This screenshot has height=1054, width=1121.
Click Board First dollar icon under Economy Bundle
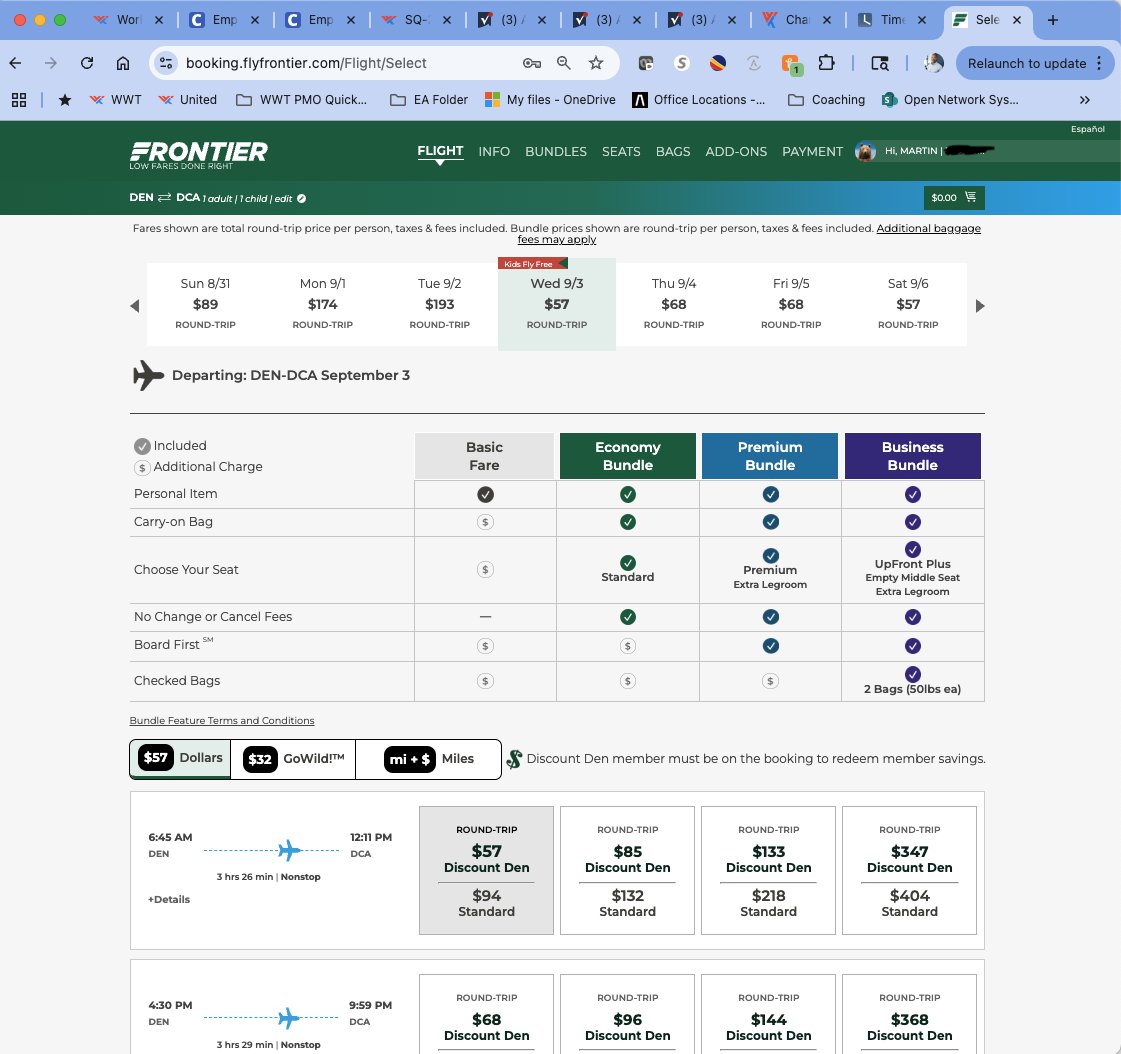click(628, 646)
